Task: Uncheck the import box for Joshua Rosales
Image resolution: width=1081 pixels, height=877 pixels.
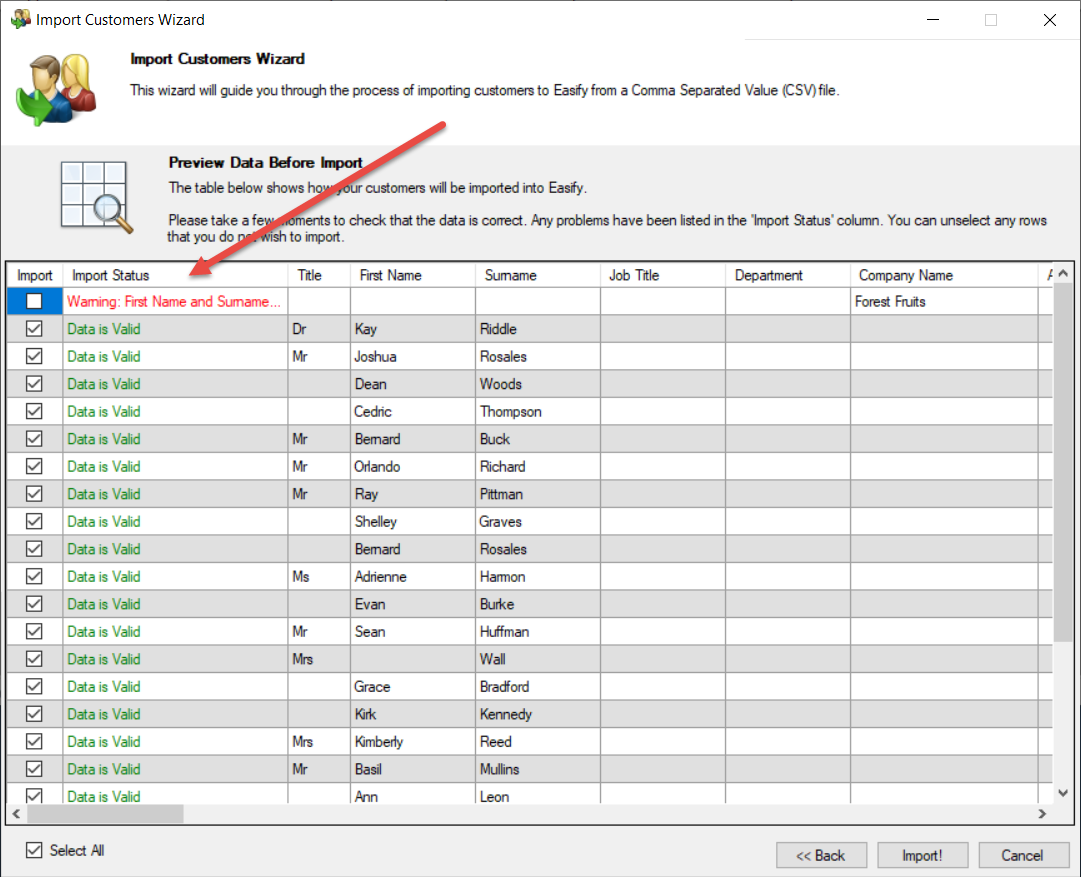Action: point(34,356)
